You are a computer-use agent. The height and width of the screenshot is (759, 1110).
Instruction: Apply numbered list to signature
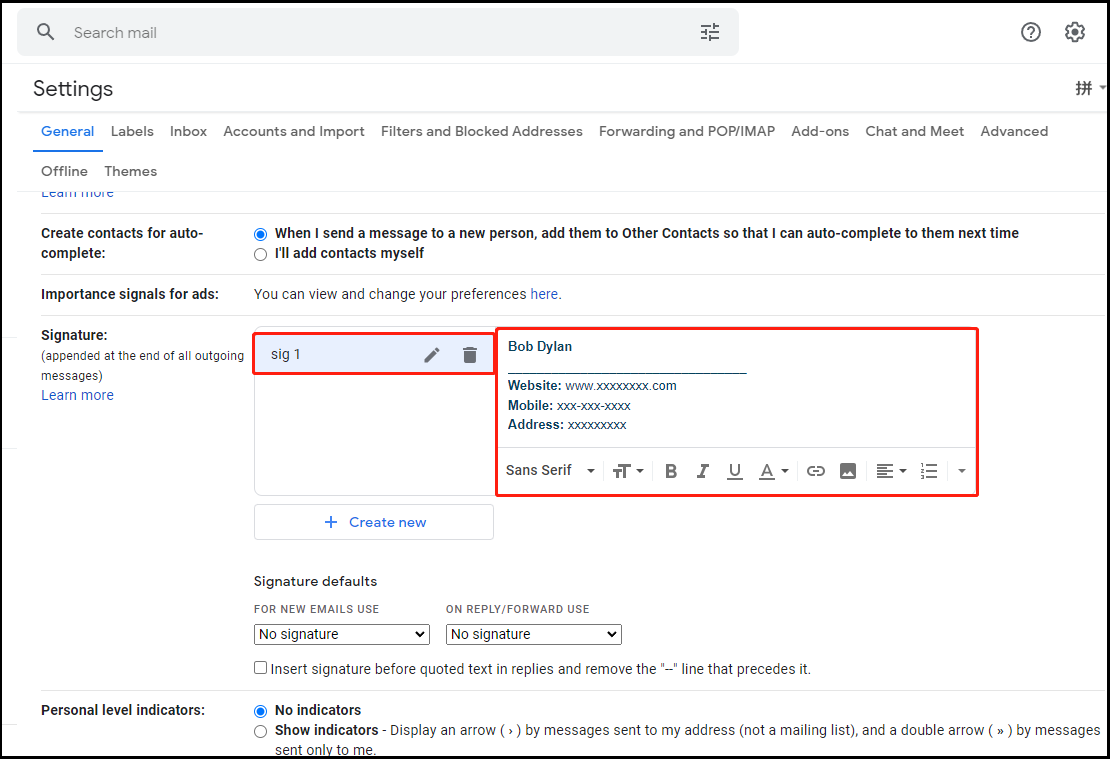pos(929,471)
